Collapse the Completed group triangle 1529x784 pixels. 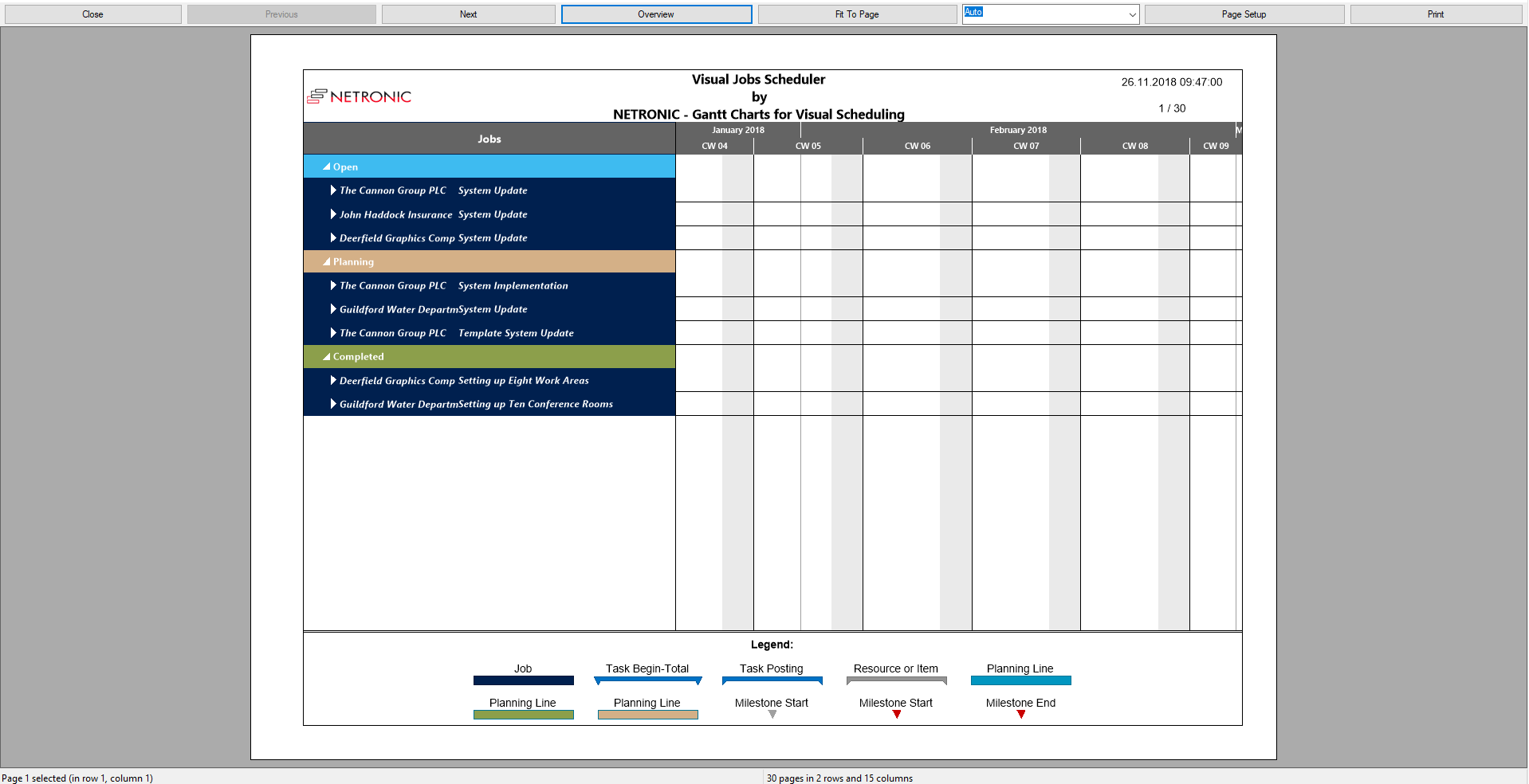pyautogui.click(x=326, y=356)
